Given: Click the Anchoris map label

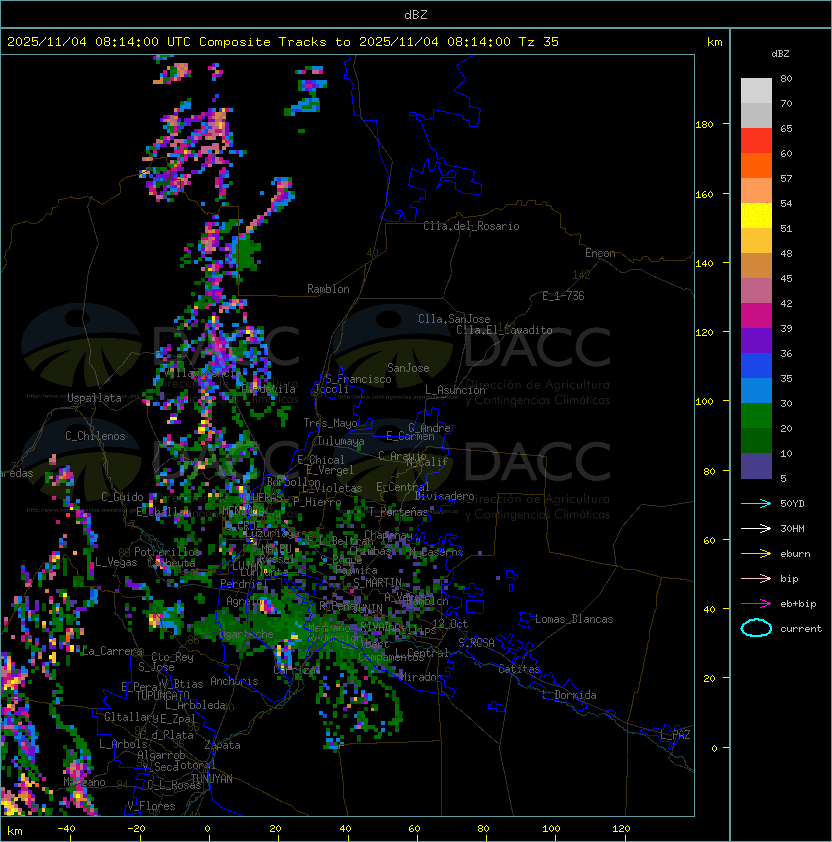Looking at the screenshot, I should pos(234,681).
